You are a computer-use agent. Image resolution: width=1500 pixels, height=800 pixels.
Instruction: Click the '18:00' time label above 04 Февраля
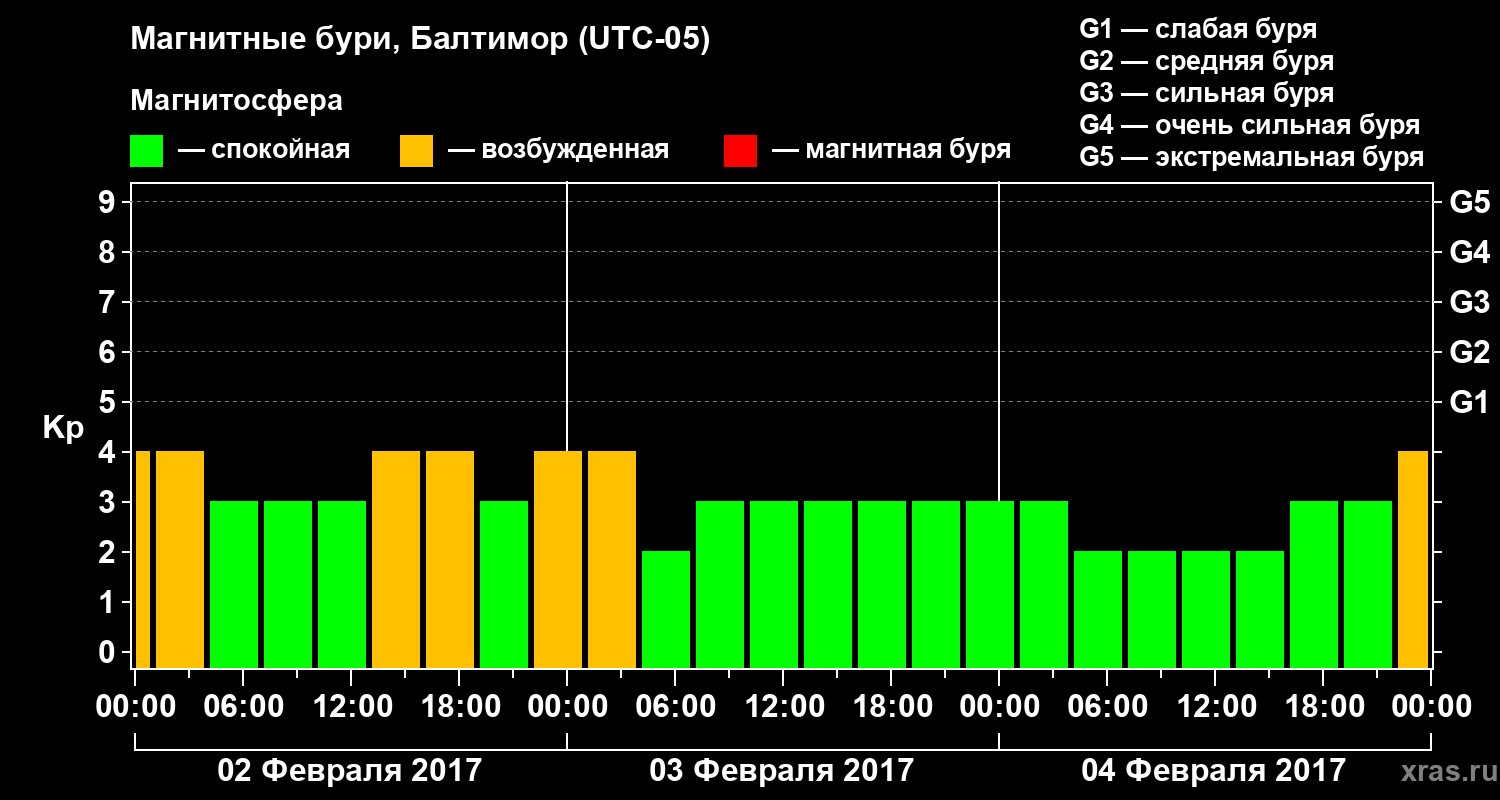[1323, 707]
